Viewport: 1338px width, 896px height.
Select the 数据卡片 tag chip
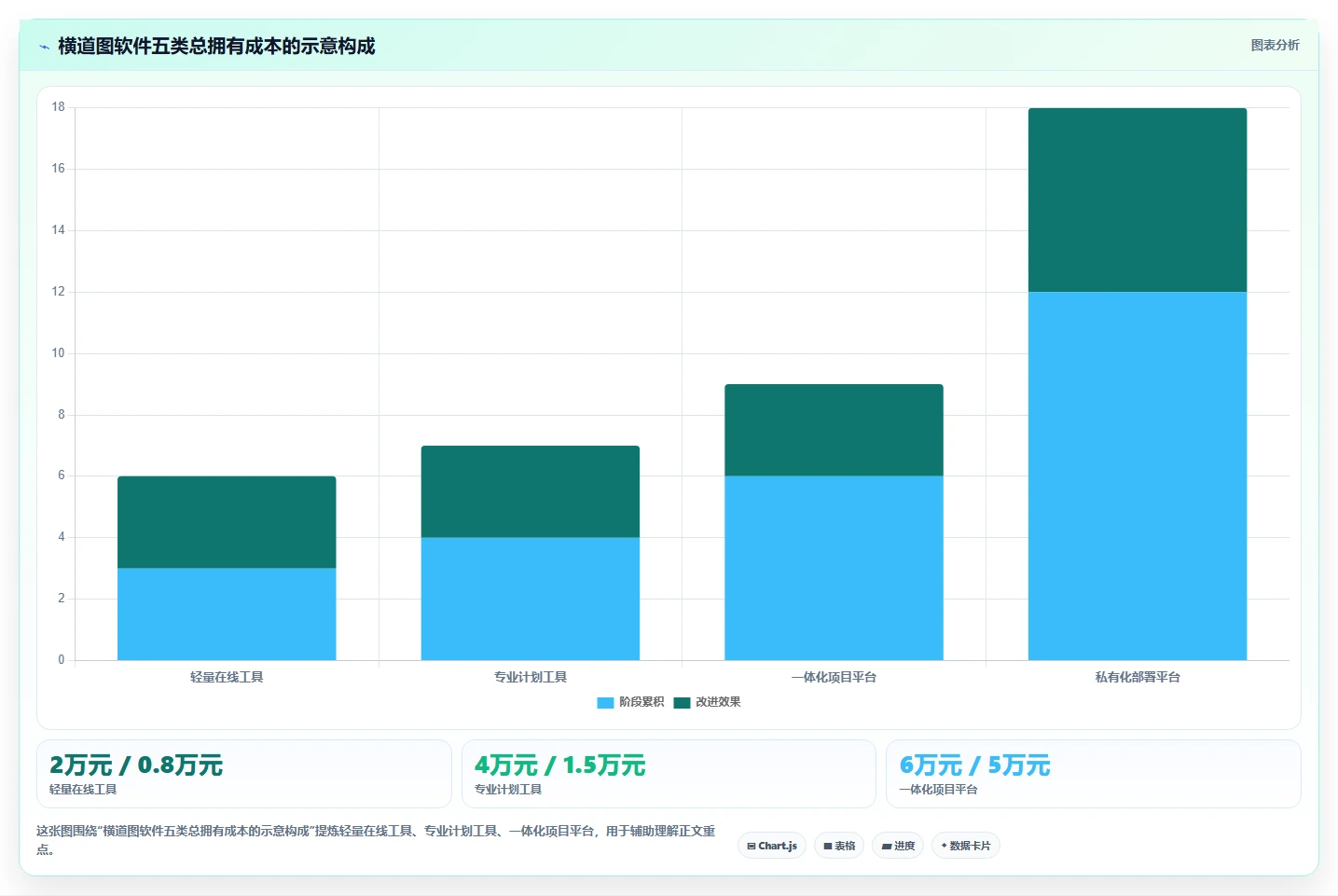pos(966,846)
